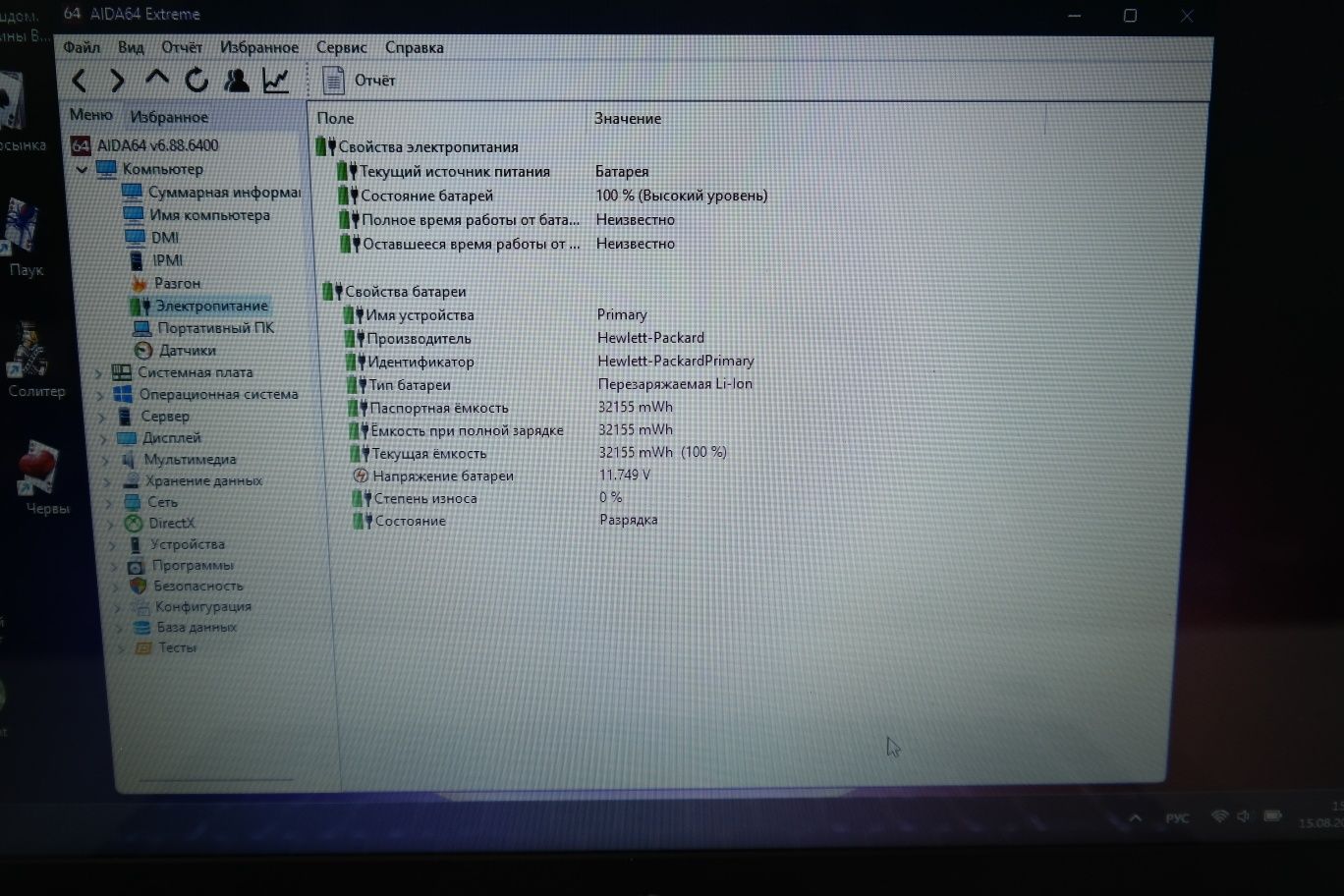Viewport: 1344px width, 896px height.
Task: Switch to the Меню panel tab
Action: click(x=91, y=115)
